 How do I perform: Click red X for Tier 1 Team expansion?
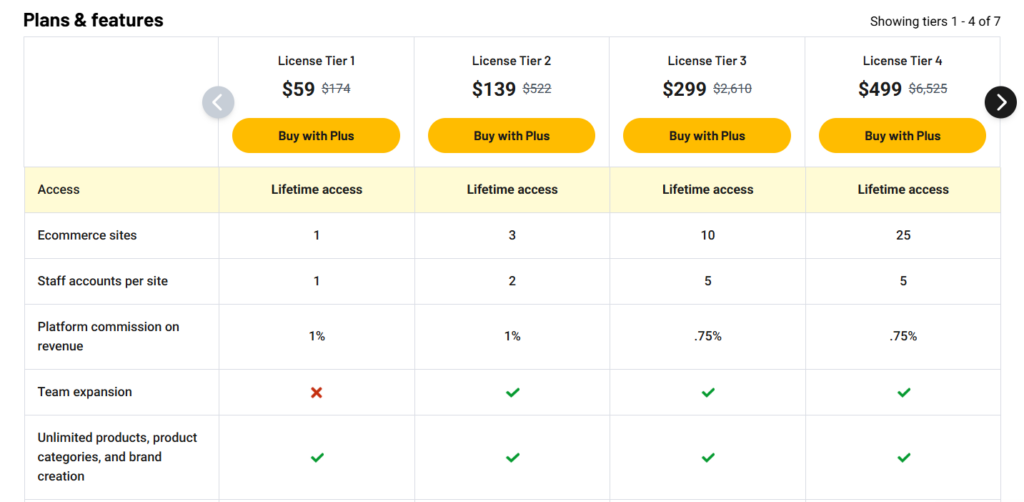tap(317, 392)
